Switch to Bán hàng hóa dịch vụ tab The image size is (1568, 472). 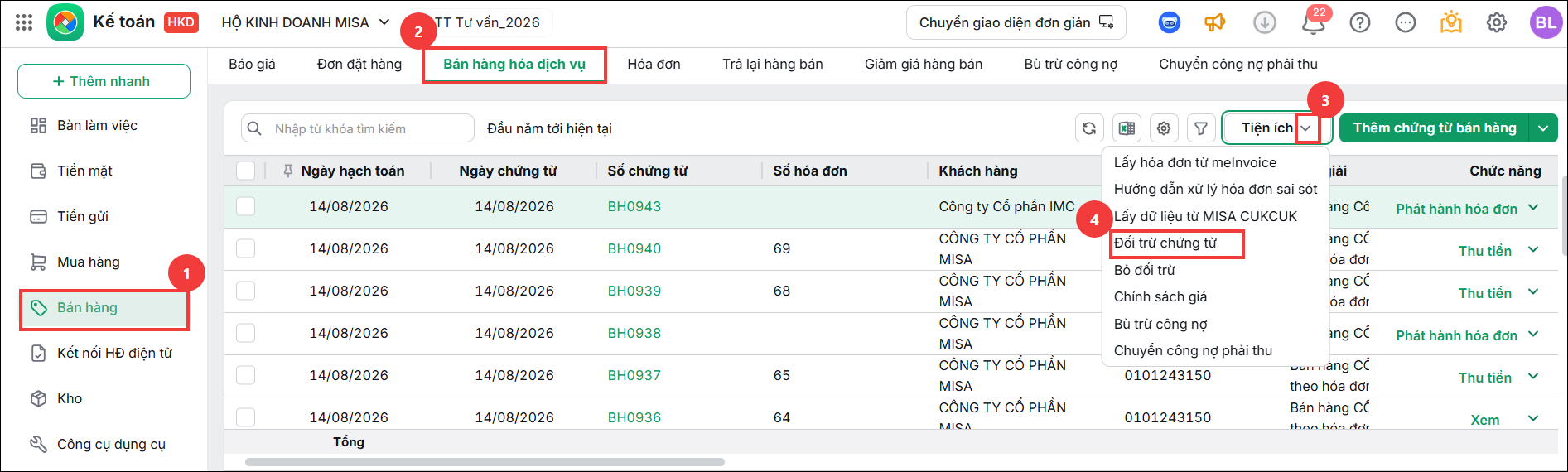514,65
